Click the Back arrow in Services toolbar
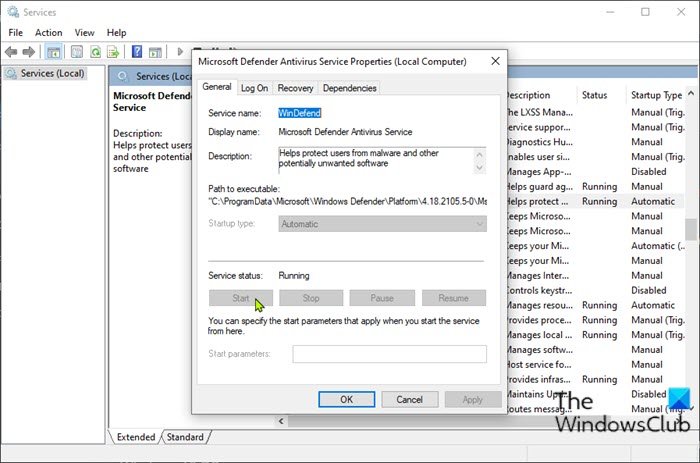Screen dimensions: 700x463 [x=11, y=52]
